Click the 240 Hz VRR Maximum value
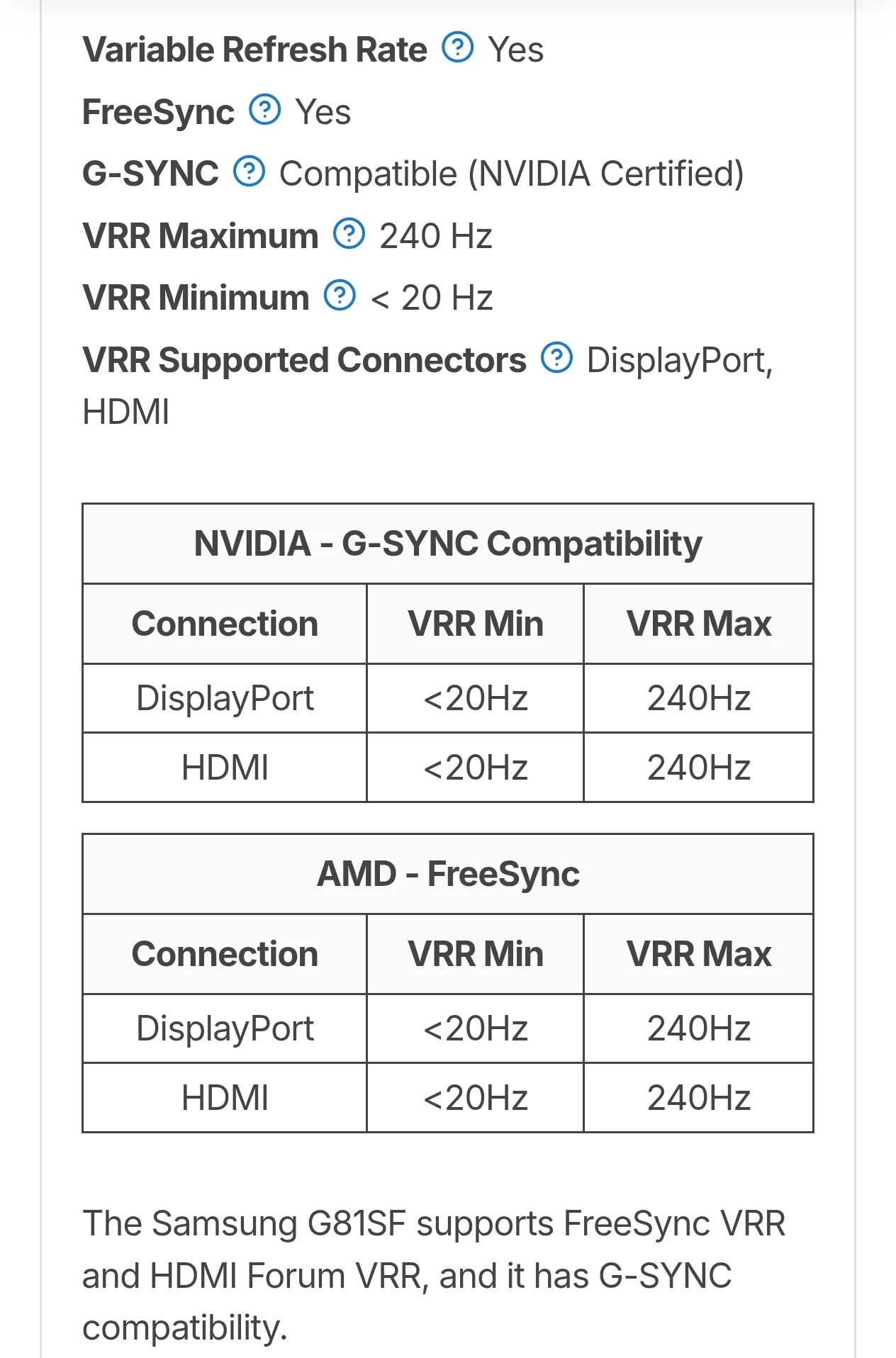This screenshot has width=896, height=1358. (435, 236)
